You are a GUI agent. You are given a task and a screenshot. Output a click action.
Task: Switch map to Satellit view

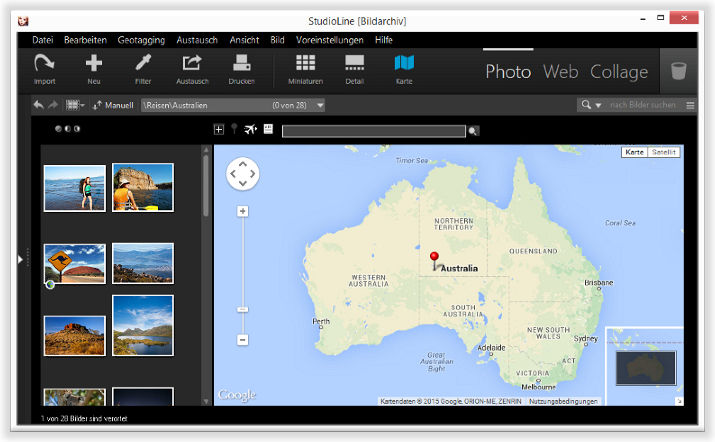[x=664, y=152]
